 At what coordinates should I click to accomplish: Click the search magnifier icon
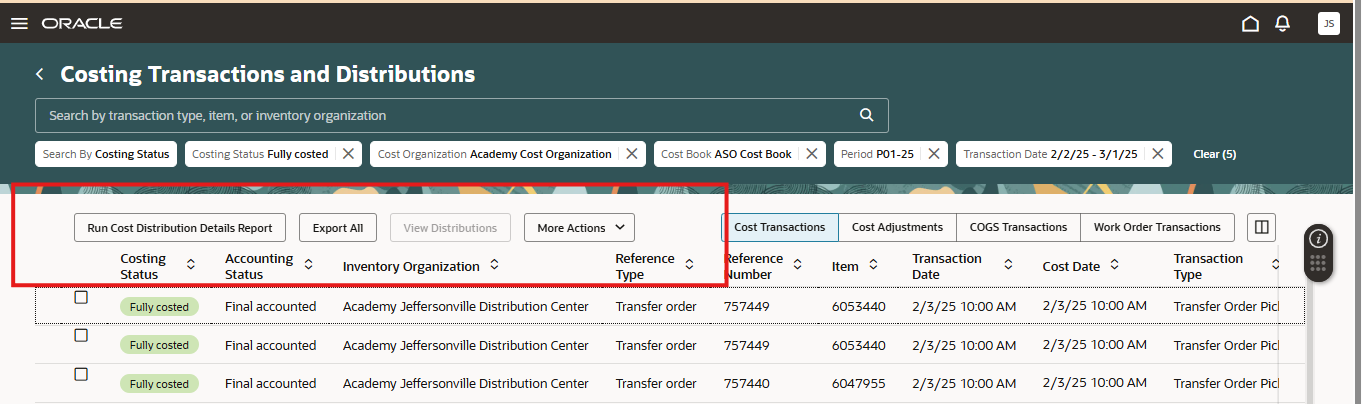pos(867,115)
